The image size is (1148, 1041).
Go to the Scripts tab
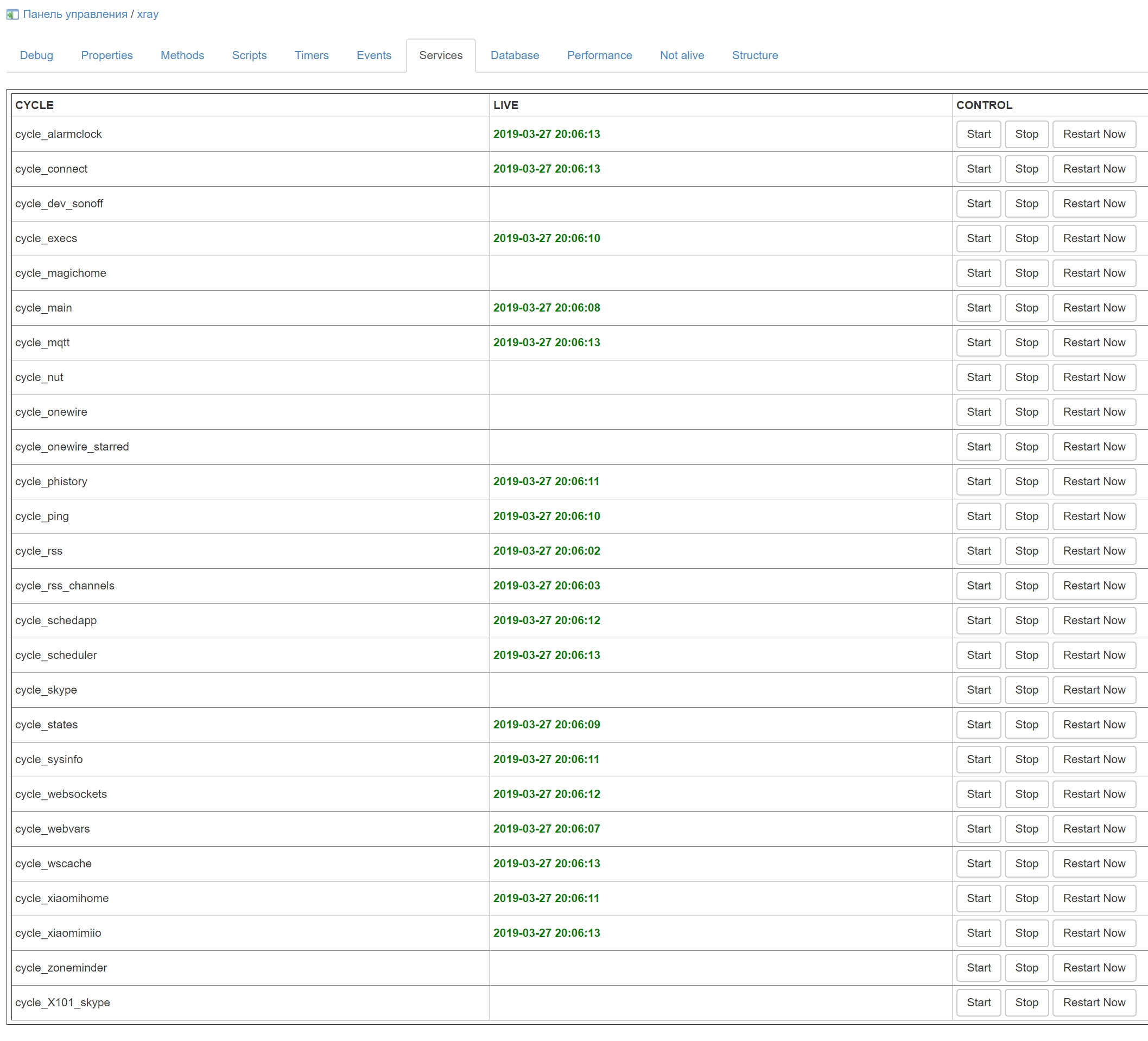coord(250,55)
